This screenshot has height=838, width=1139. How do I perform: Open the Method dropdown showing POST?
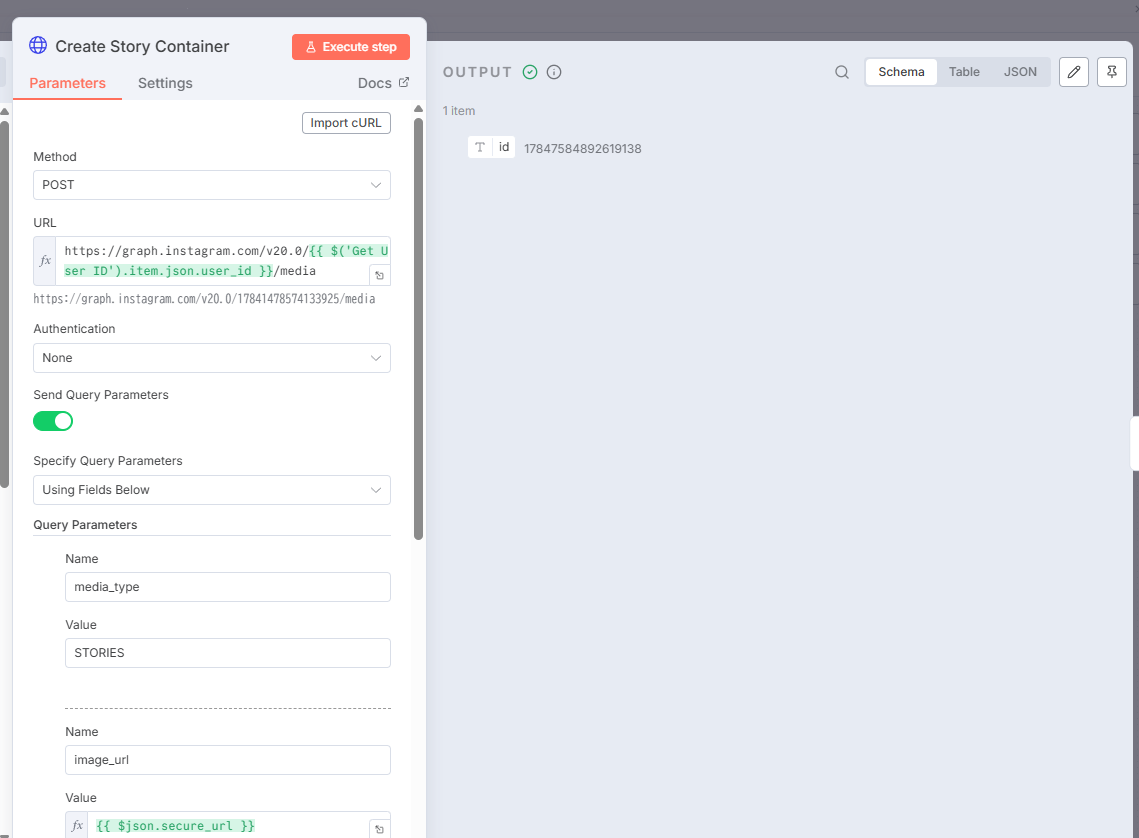[x=211, y=185]
